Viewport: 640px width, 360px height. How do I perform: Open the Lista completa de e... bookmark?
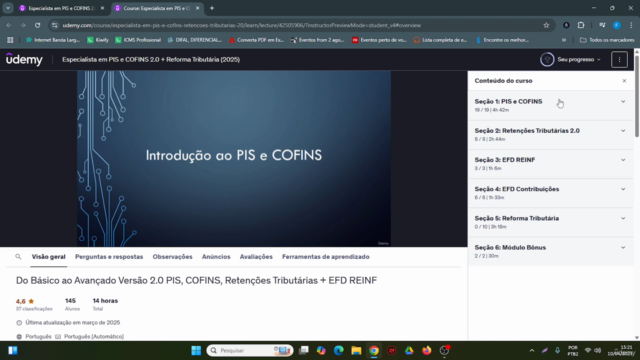coord(440,40)
